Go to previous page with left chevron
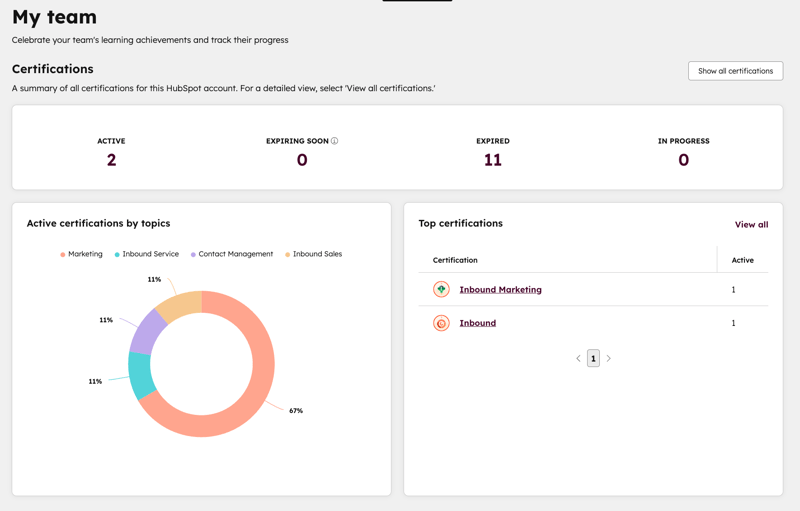Viewport: 800px width, 511px height. point(578,359)
